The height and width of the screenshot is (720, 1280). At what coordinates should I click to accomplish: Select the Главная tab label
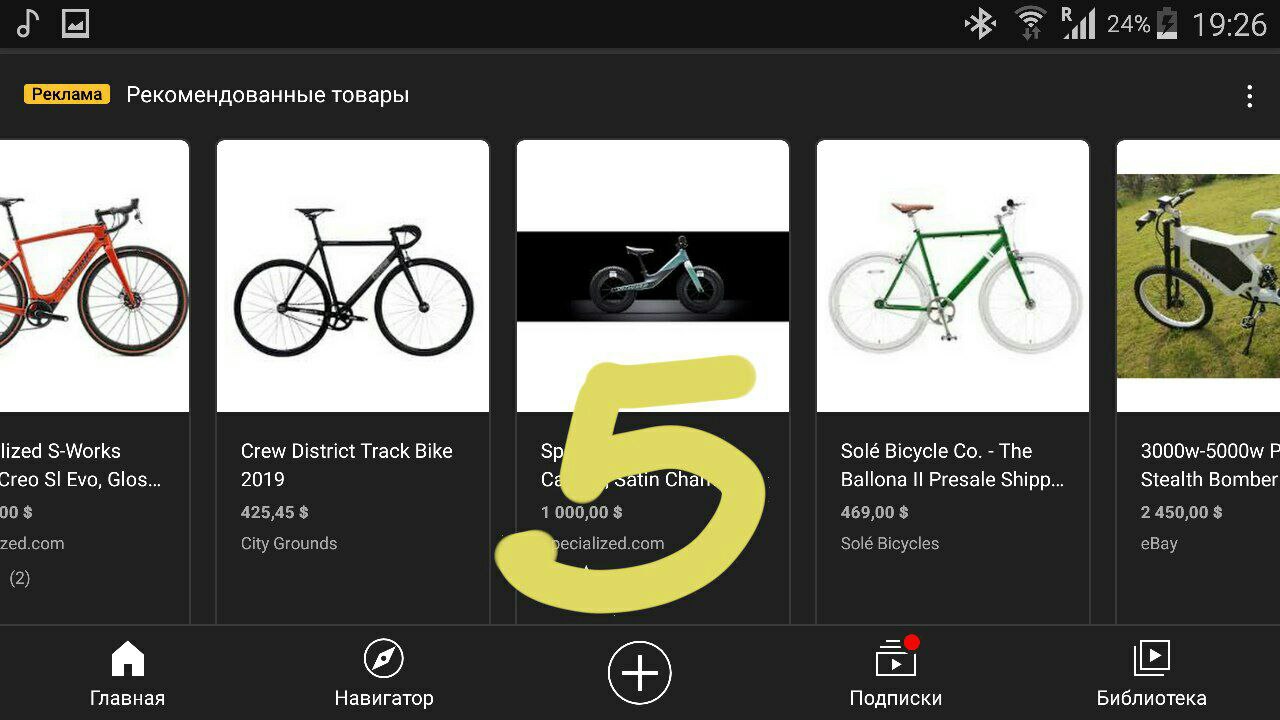coord(128,698)
